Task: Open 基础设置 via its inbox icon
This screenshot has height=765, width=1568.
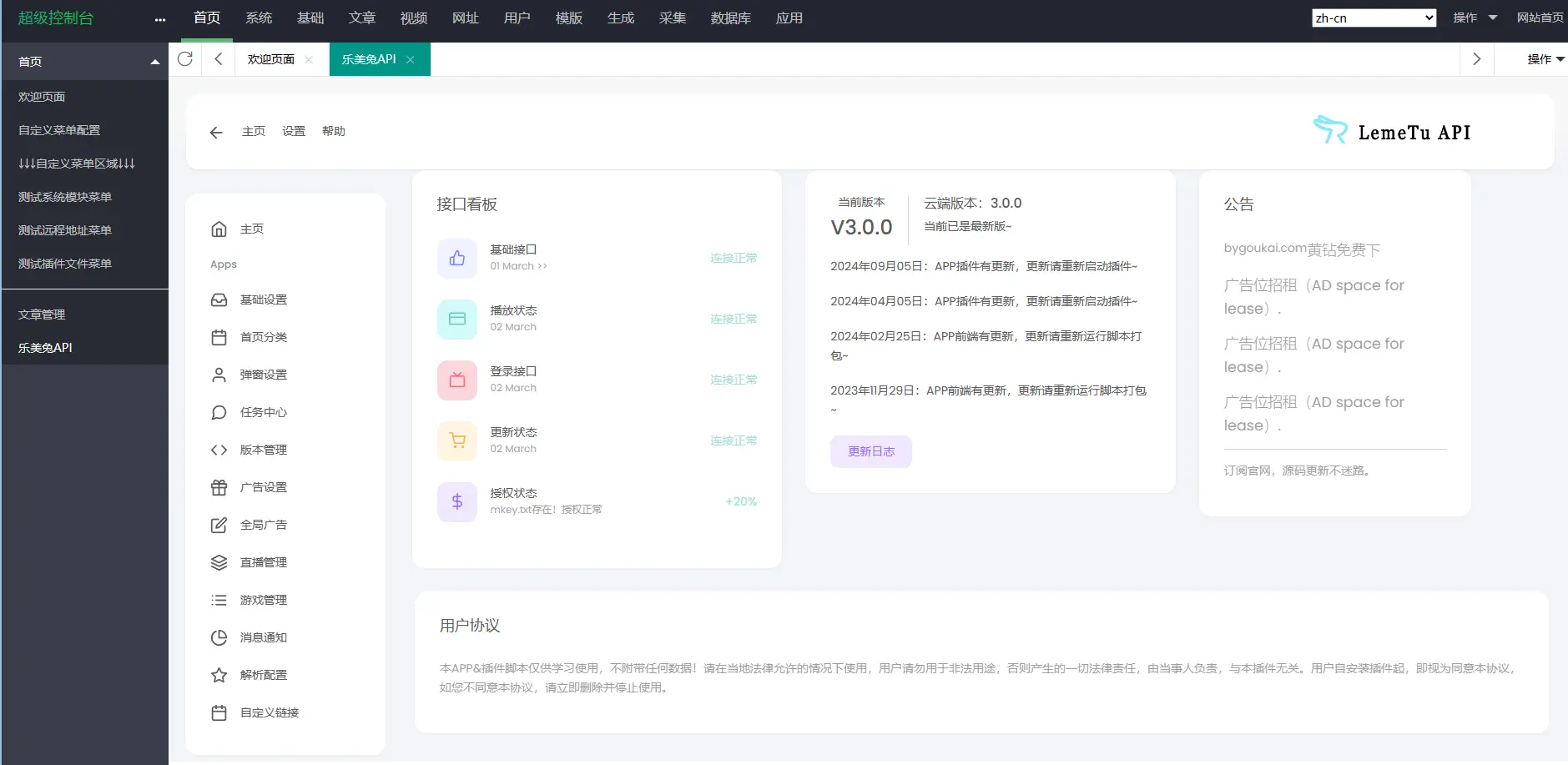Action: tap(218, 299)
